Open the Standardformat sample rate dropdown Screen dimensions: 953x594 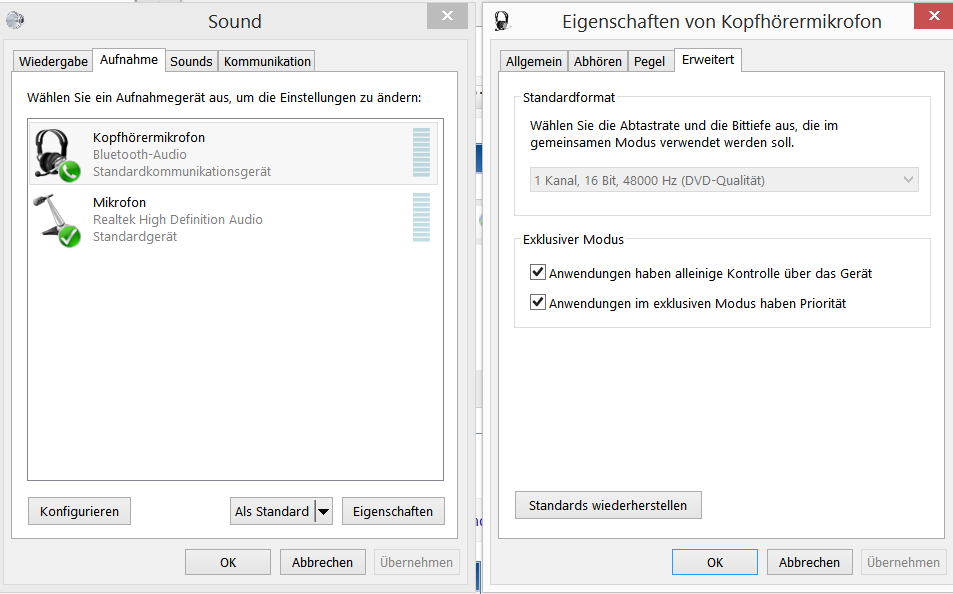724,180
